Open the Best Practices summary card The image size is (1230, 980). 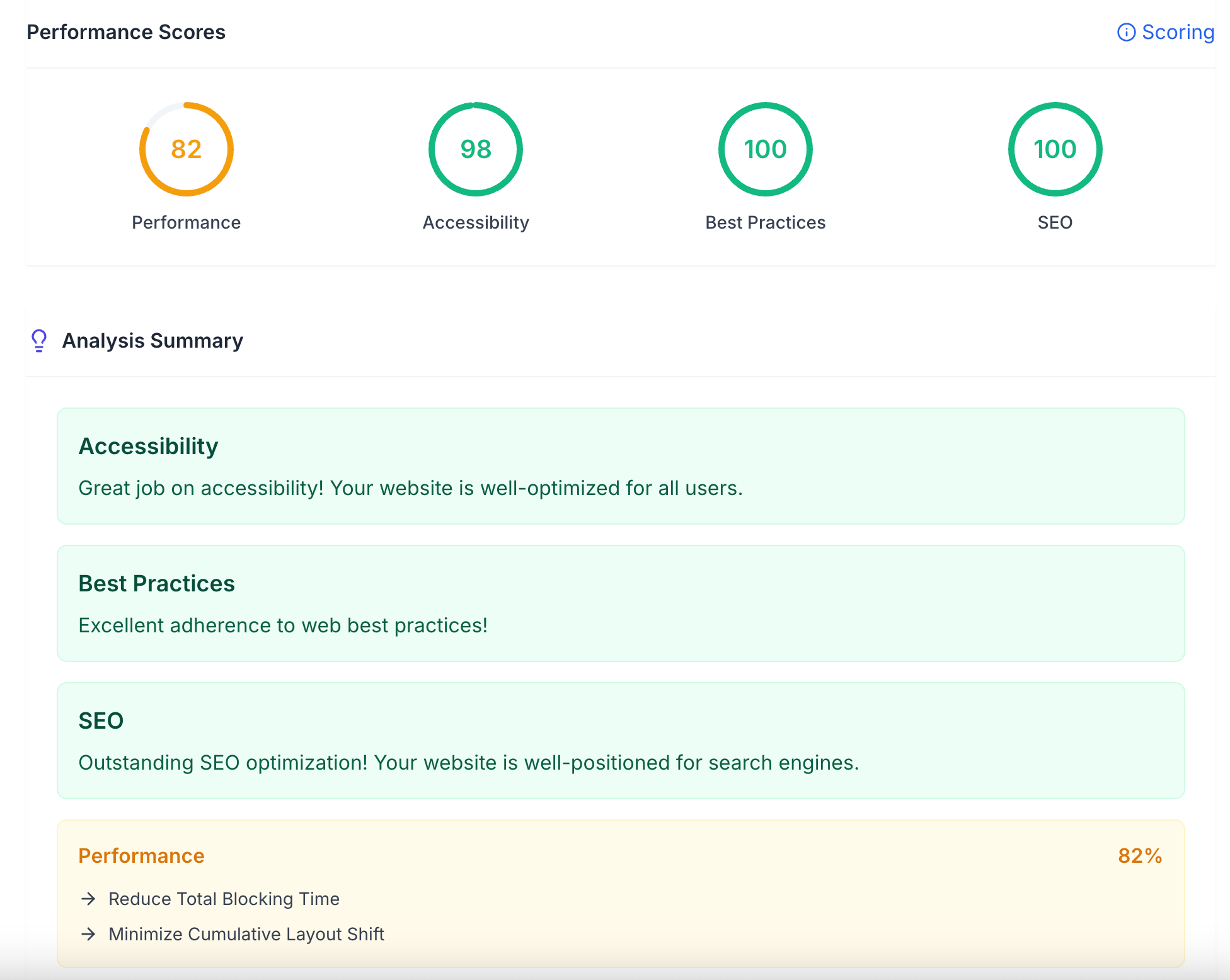click(x=621, y=603)
